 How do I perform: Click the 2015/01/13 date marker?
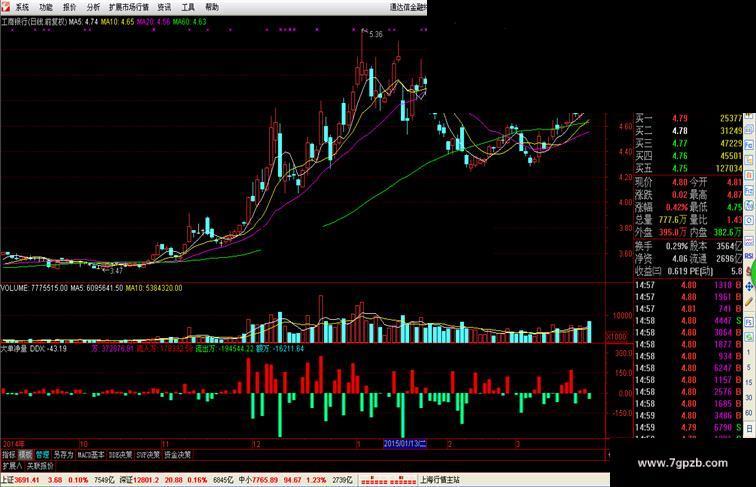(x=405, y=444)
